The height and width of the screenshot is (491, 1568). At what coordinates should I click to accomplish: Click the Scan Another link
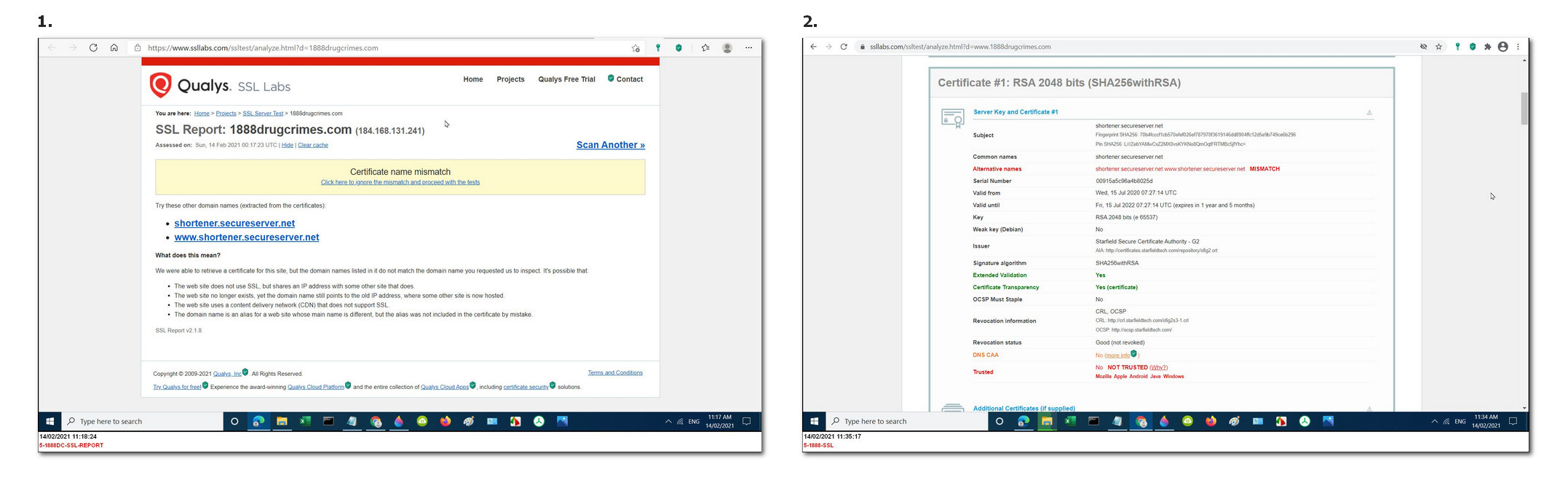pos(611,145)
